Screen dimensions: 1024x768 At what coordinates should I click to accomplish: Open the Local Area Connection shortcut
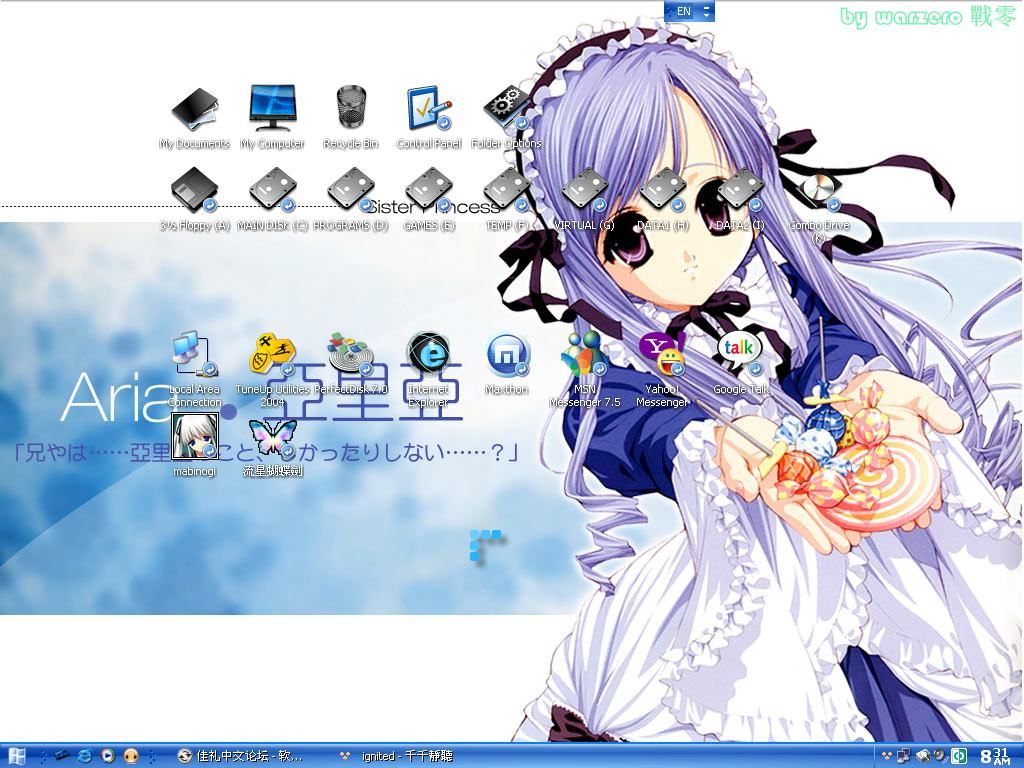click(194, 370)
